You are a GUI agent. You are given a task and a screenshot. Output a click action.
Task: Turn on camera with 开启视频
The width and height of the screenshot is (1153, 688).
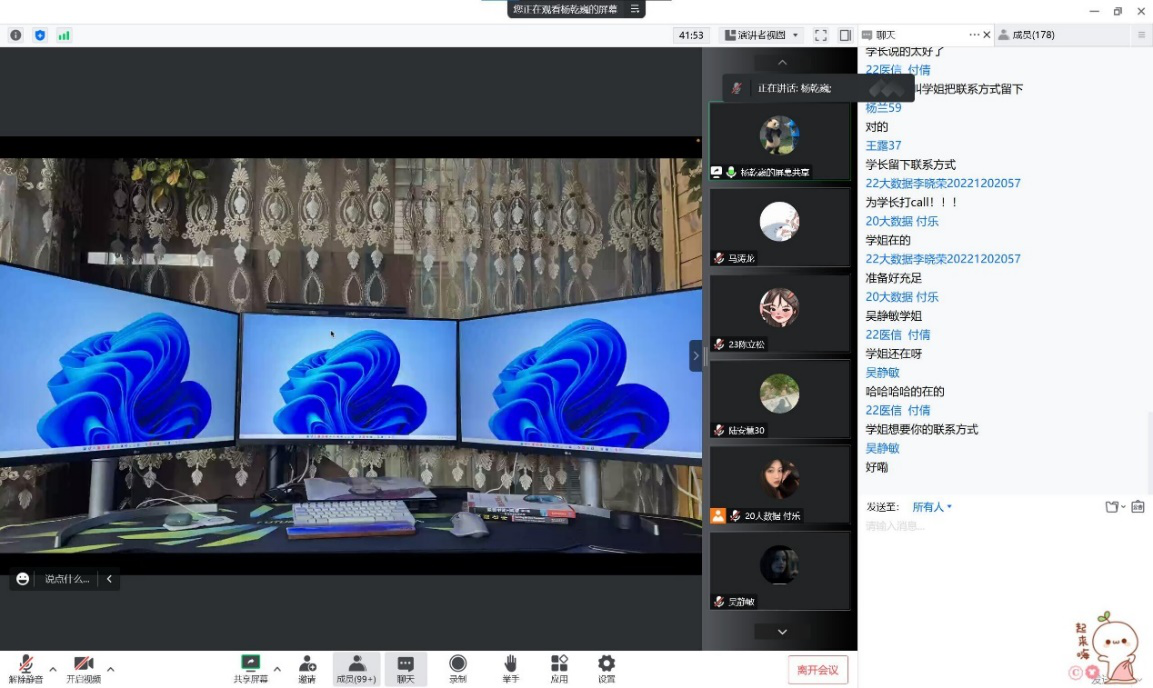(84, 669)
